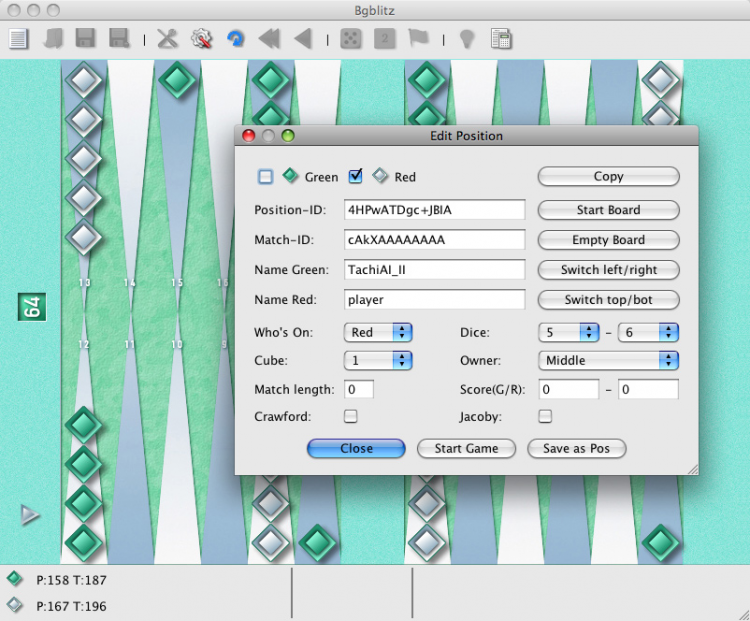Open the edit tools crossed-tools icon
This screenshot has width=750, height=621.
pyautogui.click(x=167, y=39)
